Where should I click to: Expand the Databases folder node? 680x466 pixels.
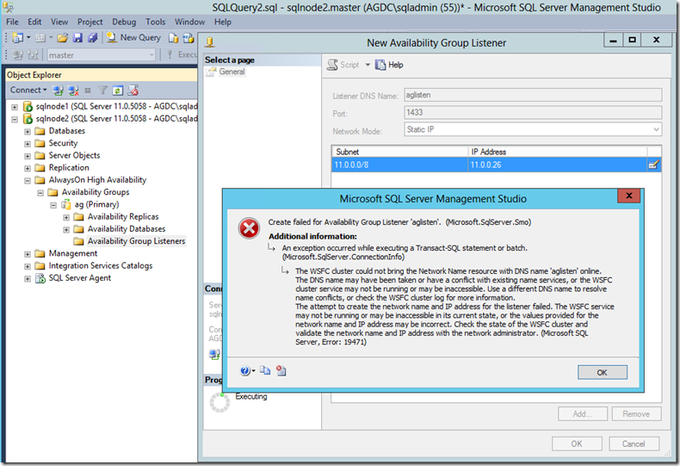click(x=27, y=131)
